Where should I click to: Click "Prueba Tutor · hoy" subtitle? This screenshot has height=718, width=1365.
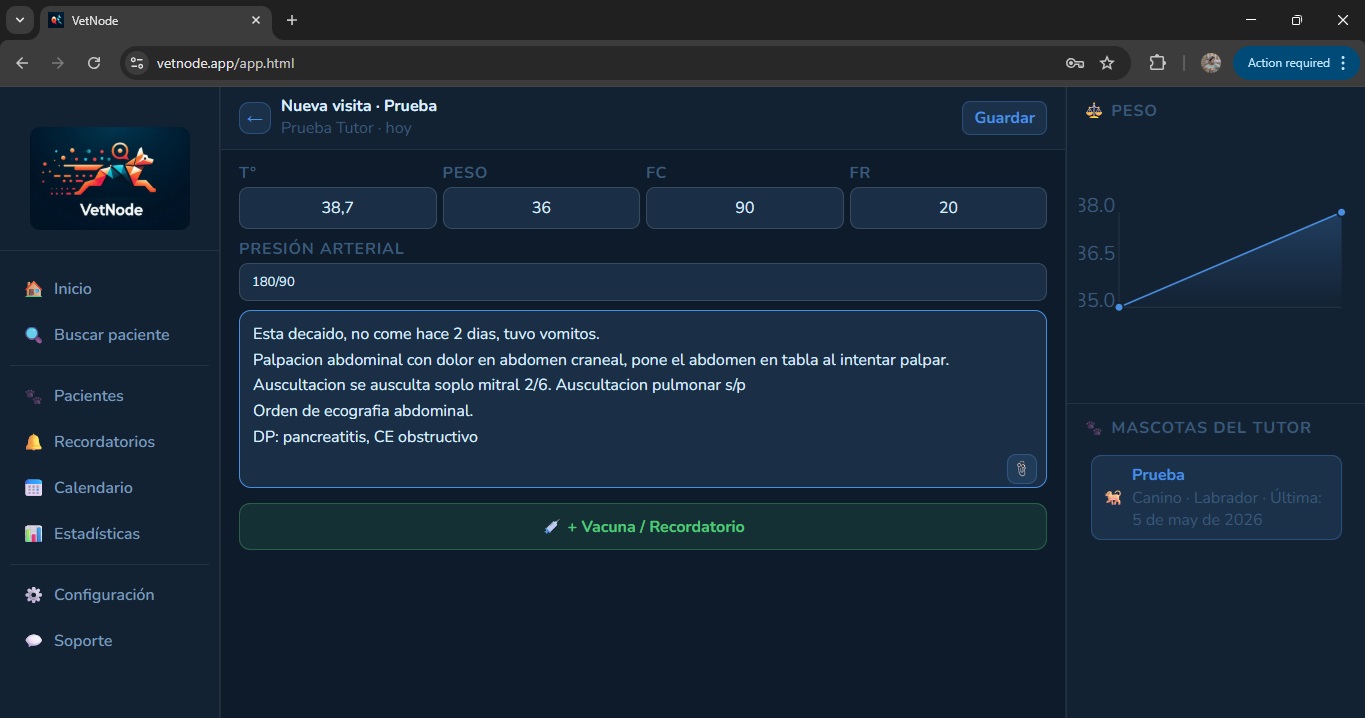(346, 128)
